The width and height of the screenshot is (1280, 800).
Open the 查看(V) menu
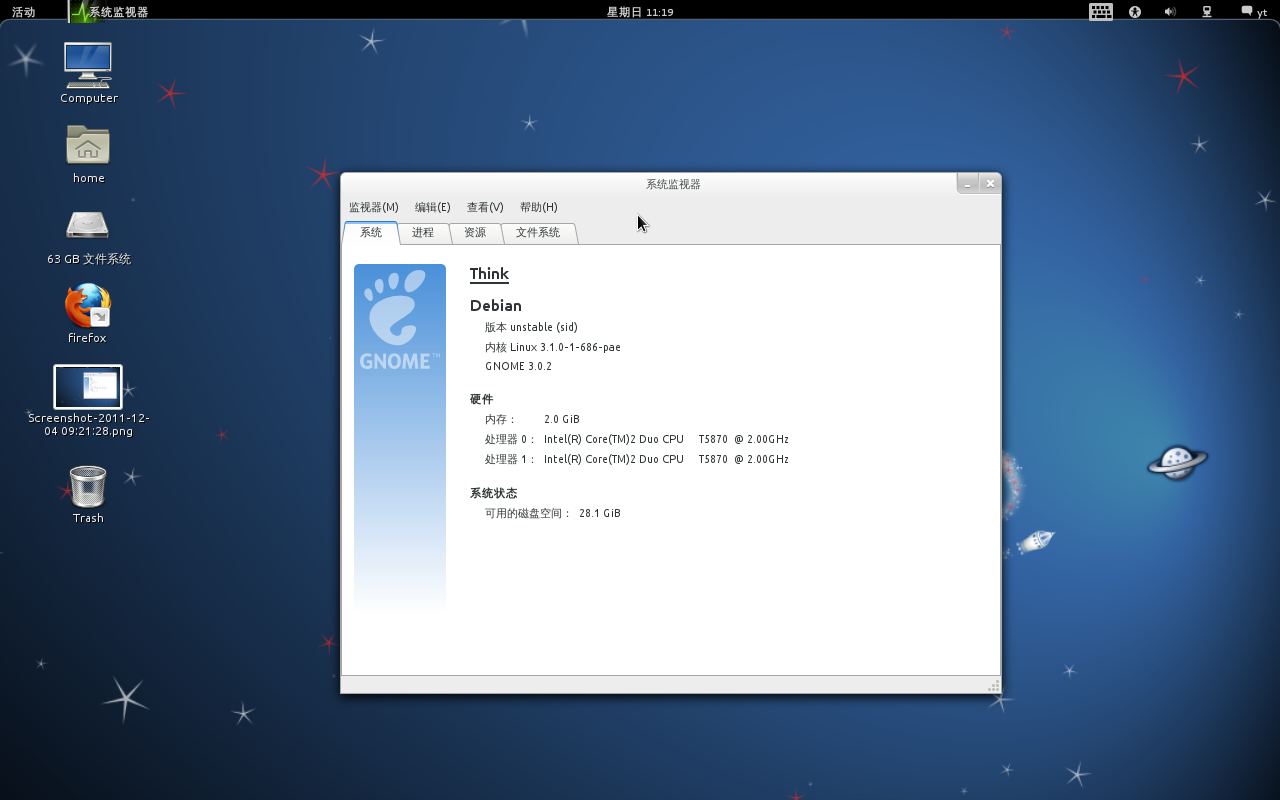(485, 207)
